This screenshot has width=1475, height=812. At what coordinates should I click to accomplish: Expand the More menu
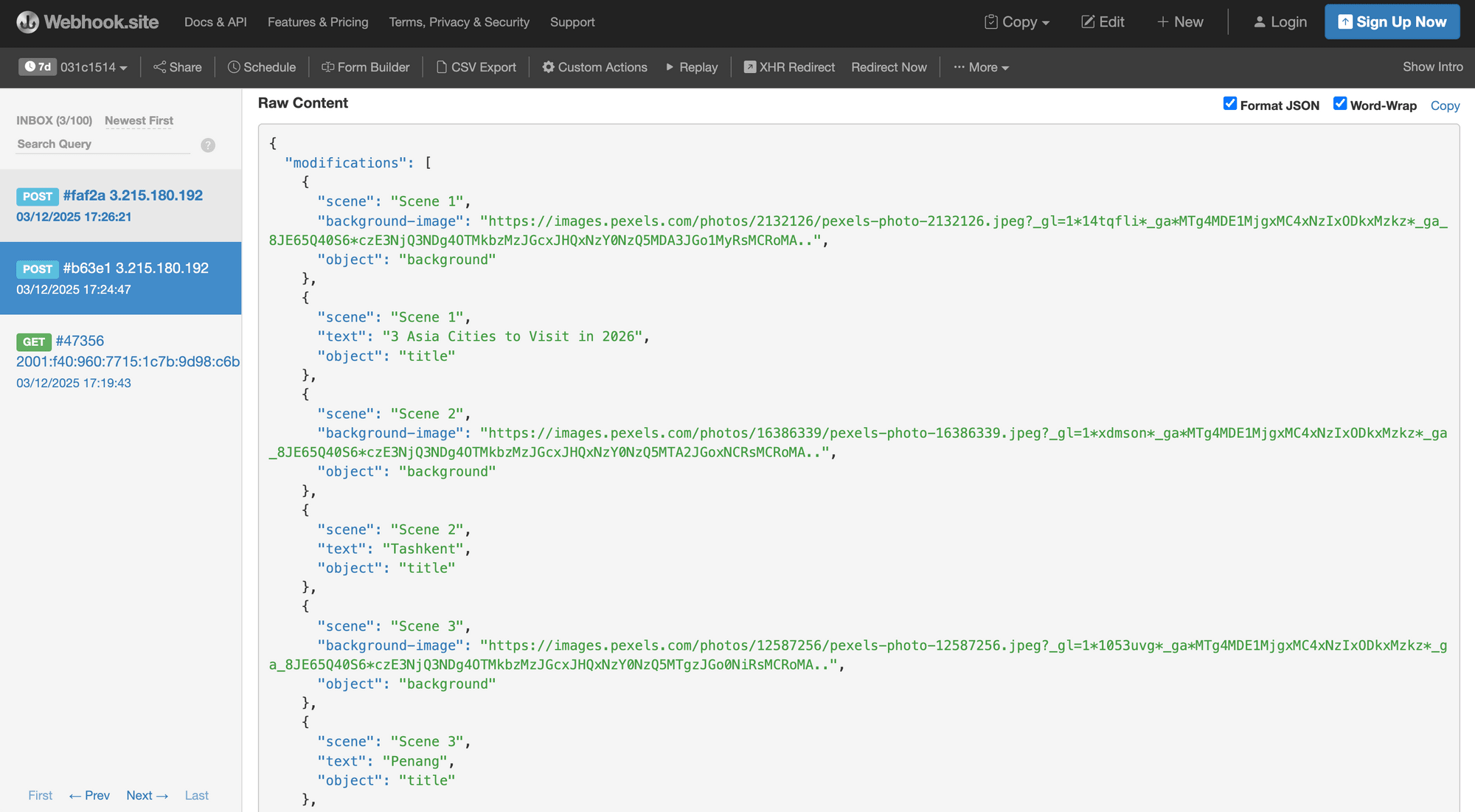[x=981, y=67]
